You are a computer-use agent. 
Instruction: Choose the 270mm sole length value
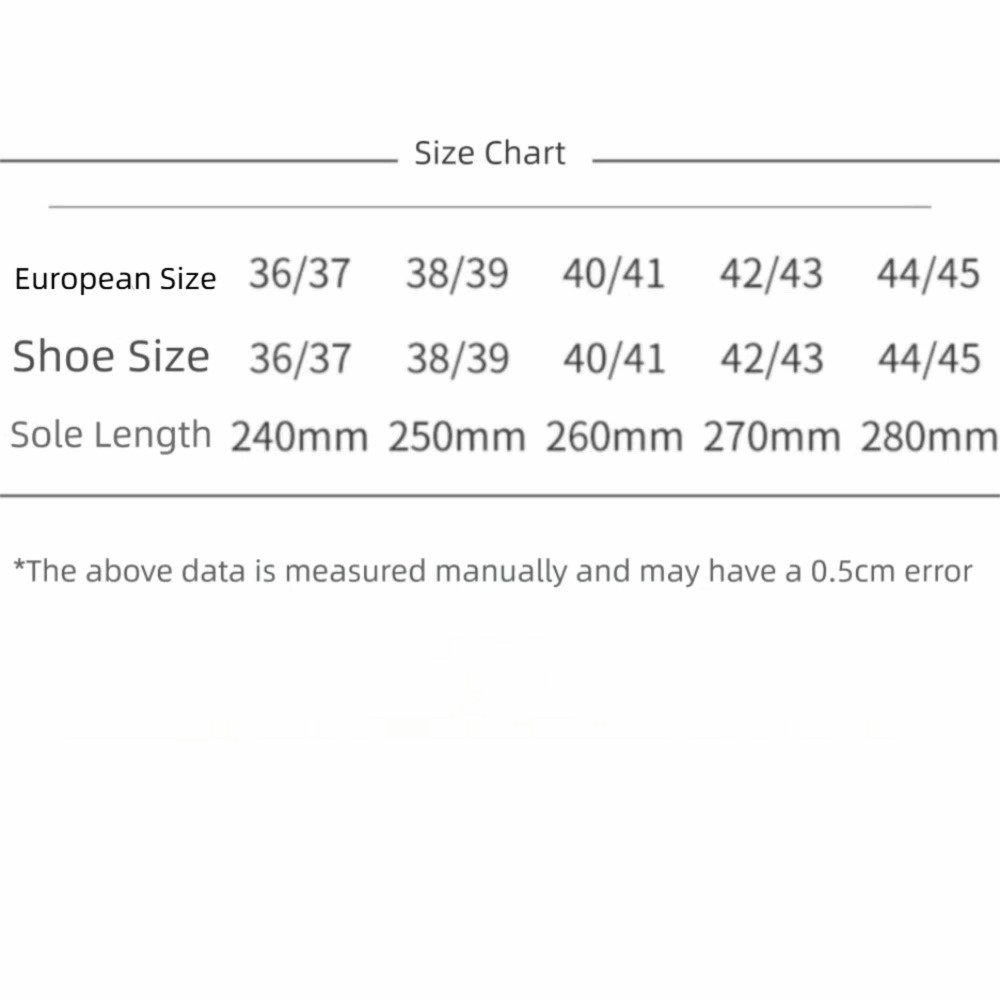[x=771, y=437]
